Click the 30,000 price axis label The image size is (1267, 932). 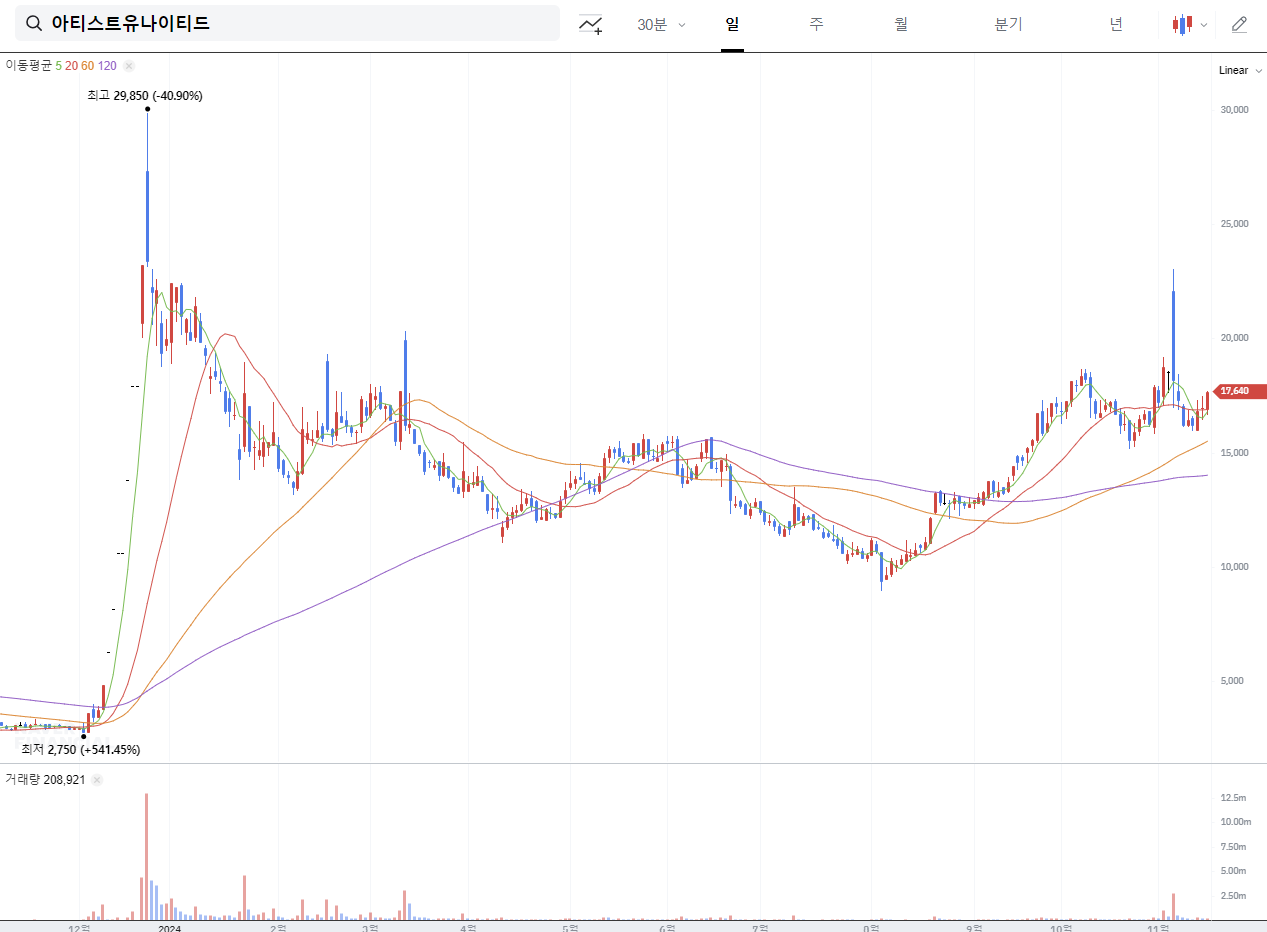[x=1234, y=110]
